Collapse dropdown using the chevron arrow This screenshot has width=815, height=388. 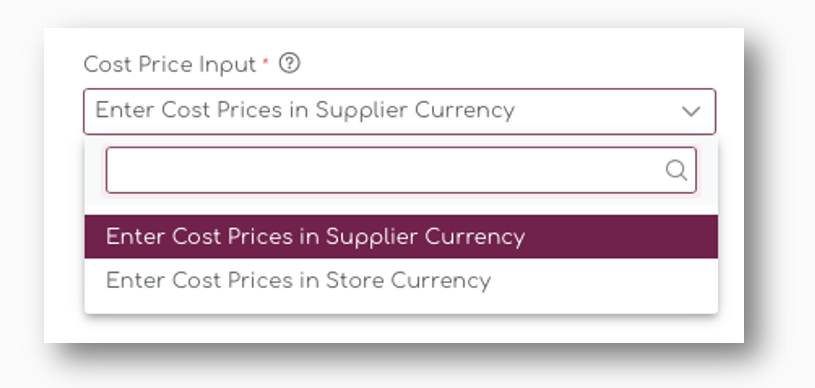pos(691,111)
